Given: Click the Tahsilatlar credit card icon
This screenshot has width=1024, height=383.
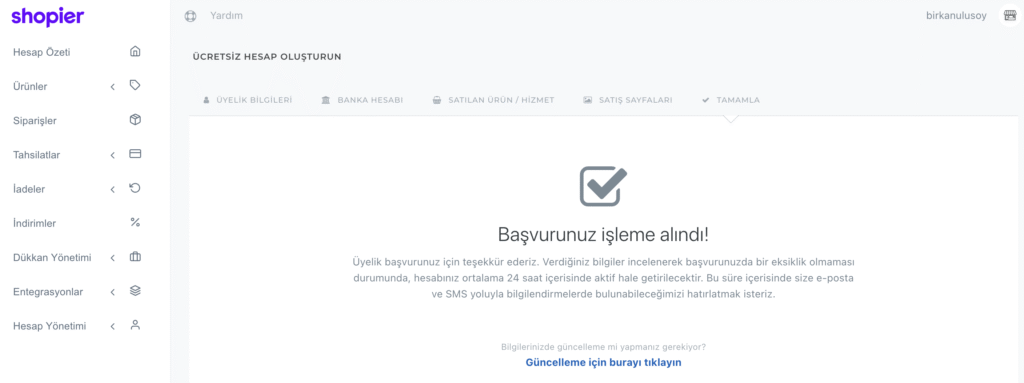Looking at the screenshot, I should point(135,154).
